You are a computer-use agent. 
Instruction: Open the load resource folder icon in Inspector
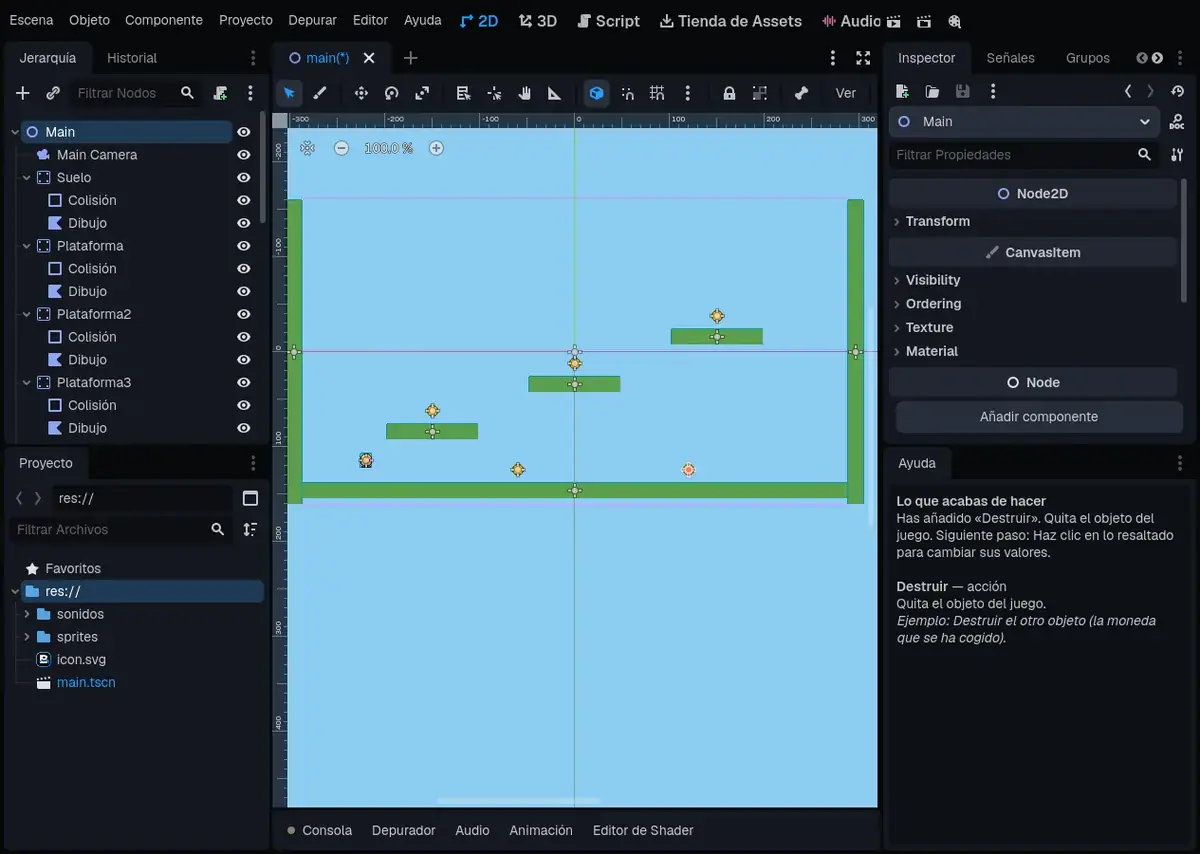(x=932, y=91)
